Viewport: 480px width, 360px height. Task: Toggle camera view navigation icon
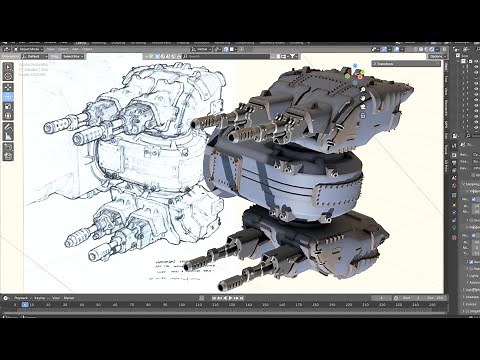363,107
